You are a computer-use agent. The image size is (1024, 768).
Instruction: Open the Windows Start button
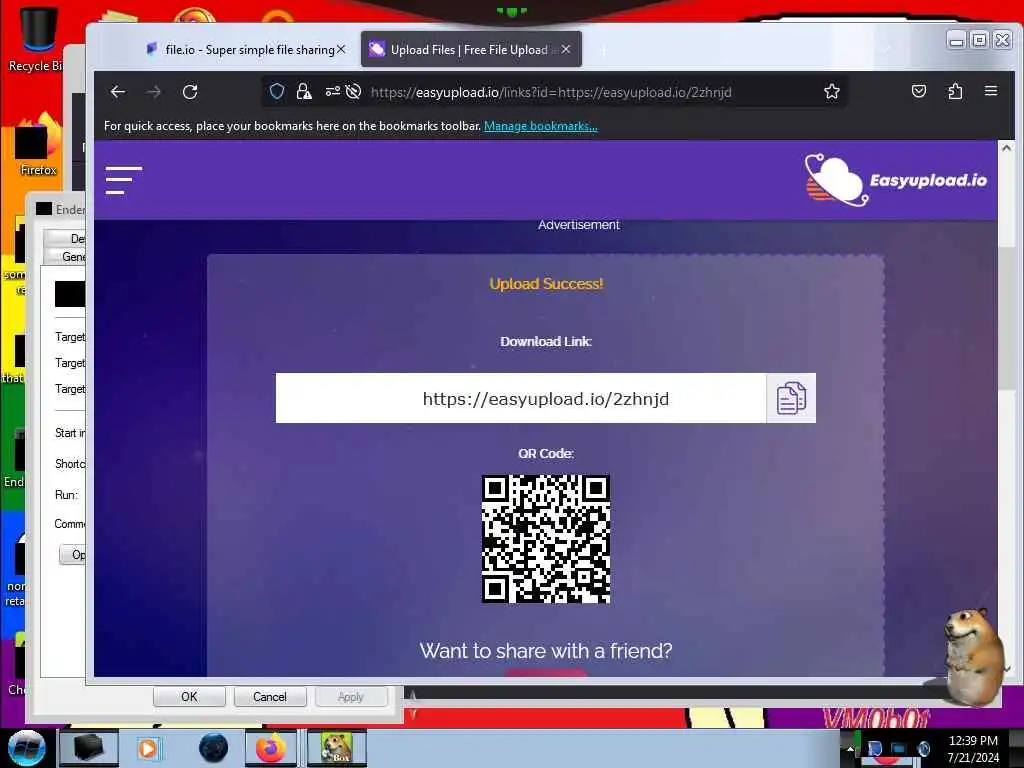click(x=26, y=748)
